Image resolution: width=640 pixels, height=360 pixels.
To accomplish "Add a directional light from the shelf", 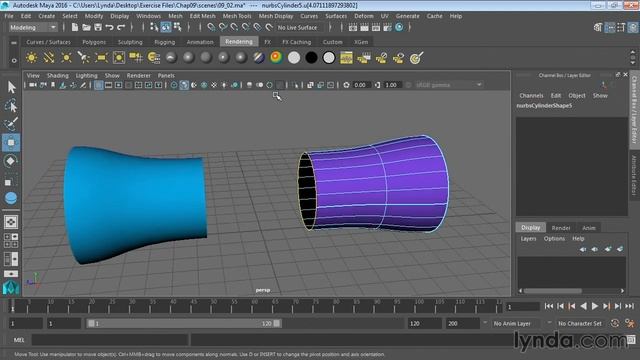I will pos(49,58).
